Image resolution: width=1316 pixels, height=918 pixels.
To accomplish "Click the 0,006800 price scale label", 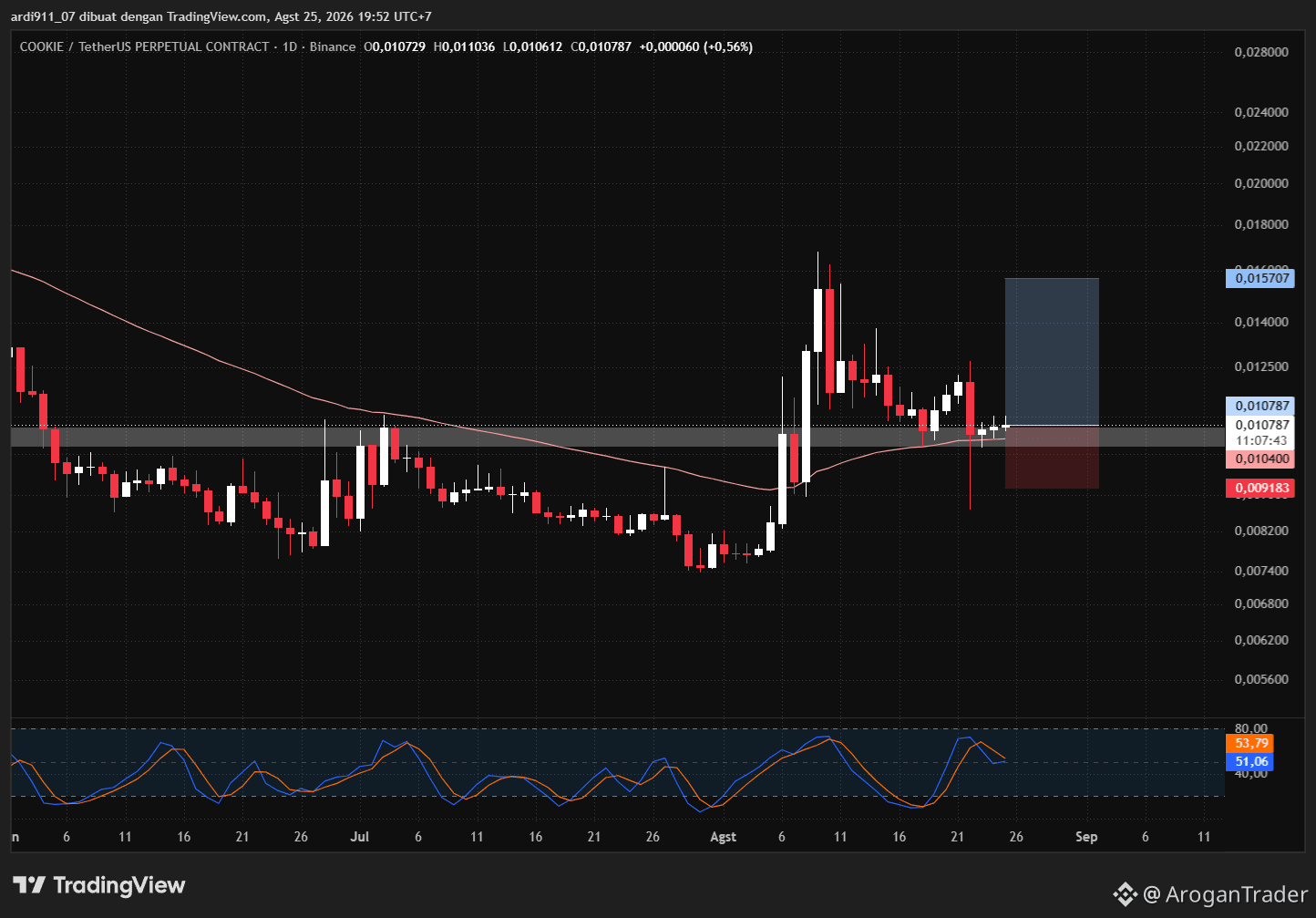I will (1261, 603).
